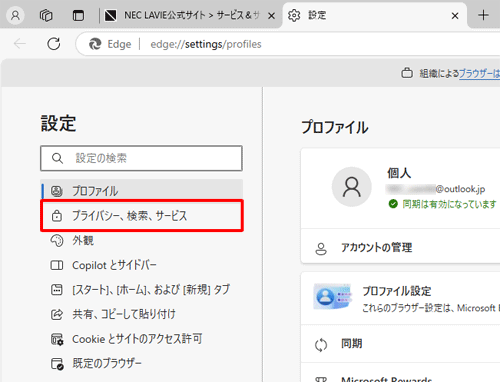The image size is (500, 382).
Task: Open the 同期 settings row
Action: pos(400,344)
